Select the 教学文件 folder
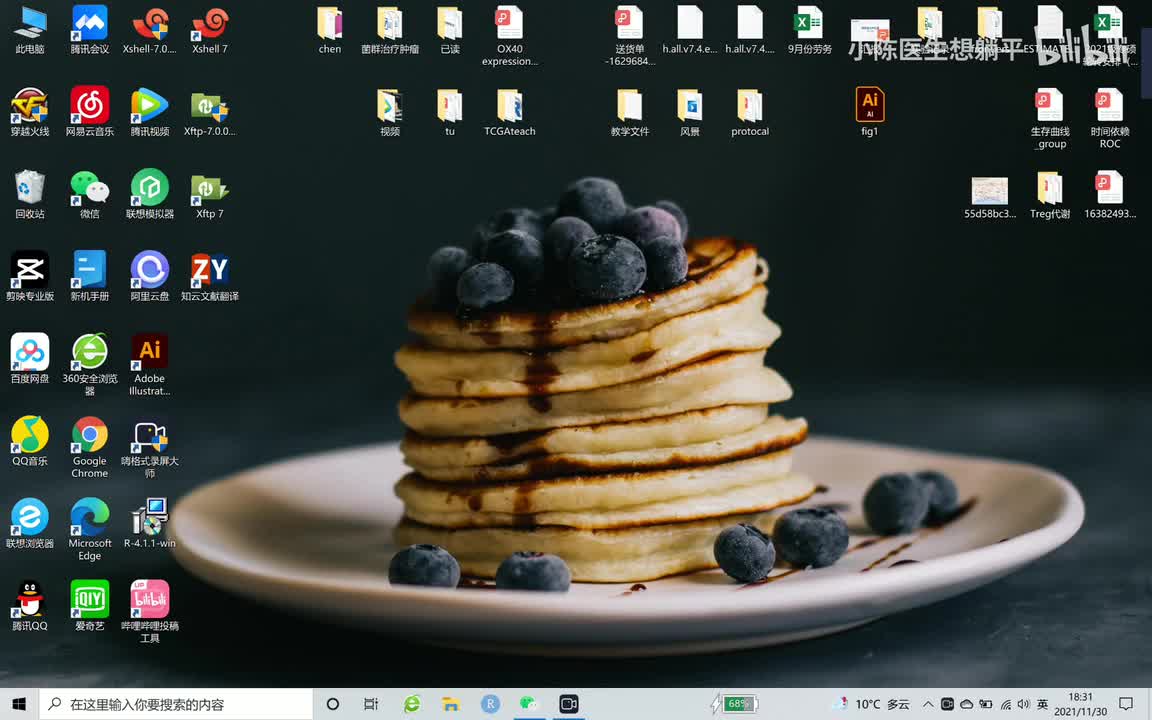 point(630,113)
